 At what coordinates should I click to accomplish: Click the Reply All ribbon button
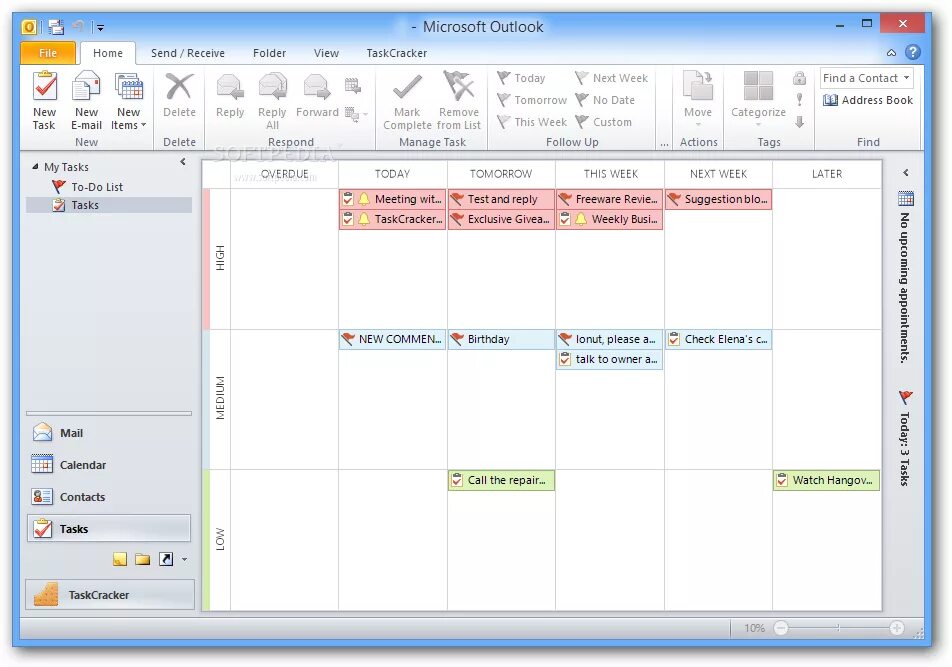coord(272,100)
